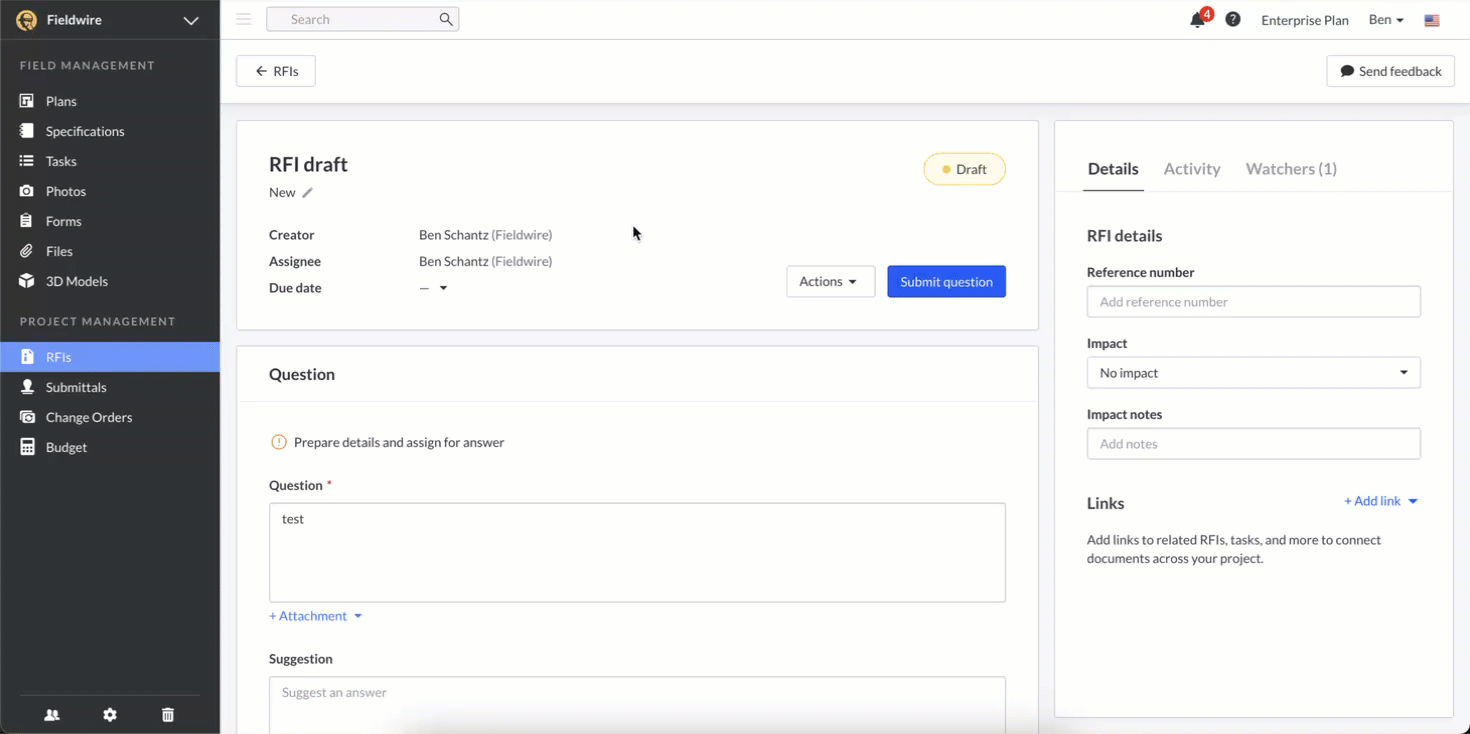Screen dimensions: 1470x734
Task: Click the US flag language icon
Action: [1432, 20]
